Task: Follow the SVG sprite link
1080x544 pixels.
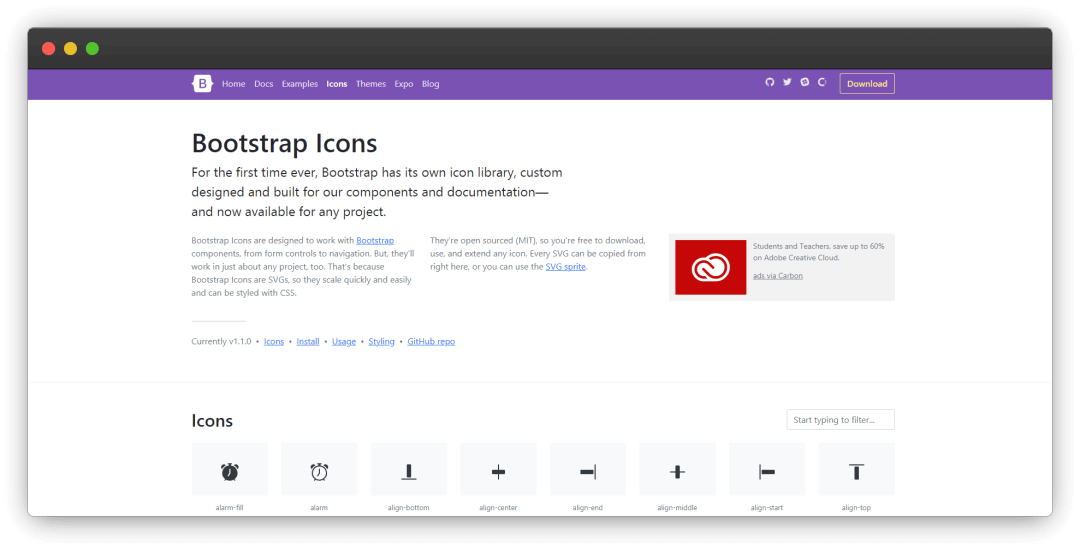Action: (565, 266)
